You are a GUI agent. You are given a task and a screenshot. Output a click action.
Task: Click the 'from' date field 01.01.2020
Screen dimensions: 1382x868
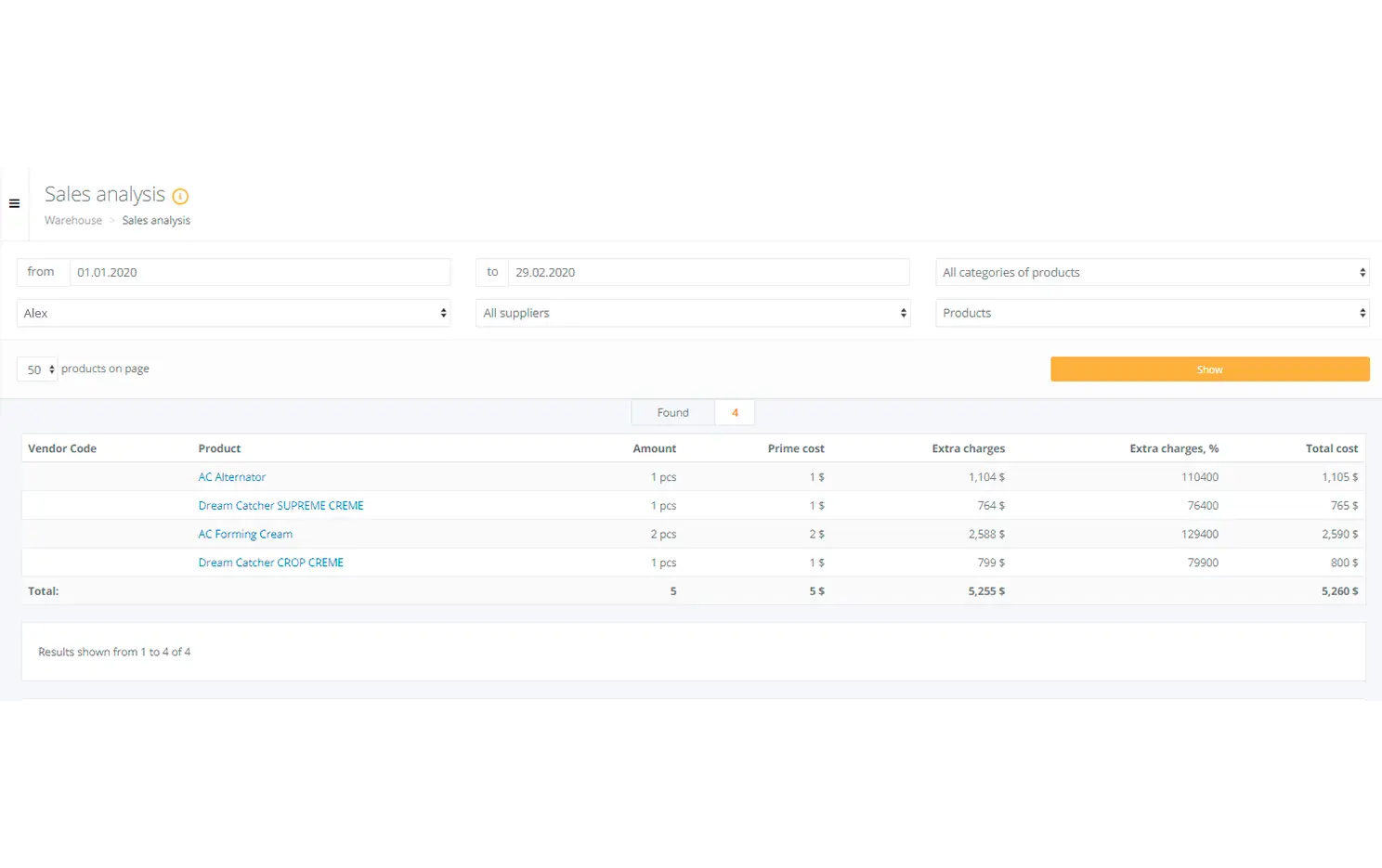click(259, 272)
